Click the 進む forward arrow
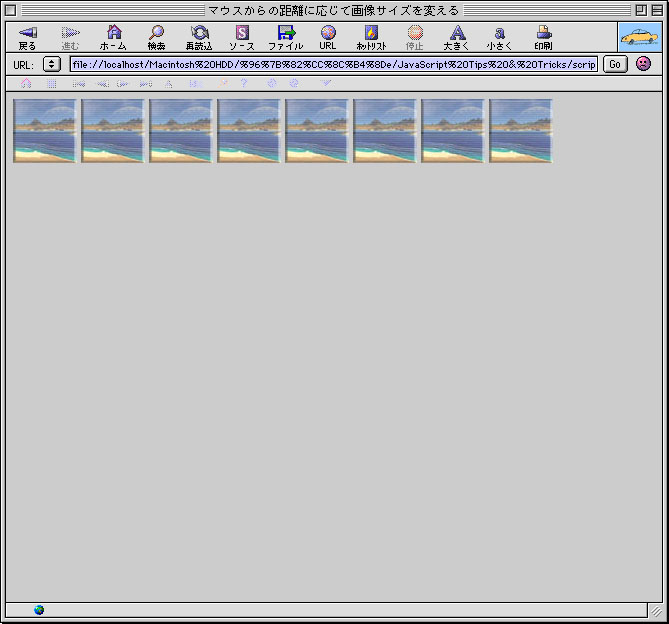This screenshot has width=669, height=624. pyautogui.click(x=70, y=38)
